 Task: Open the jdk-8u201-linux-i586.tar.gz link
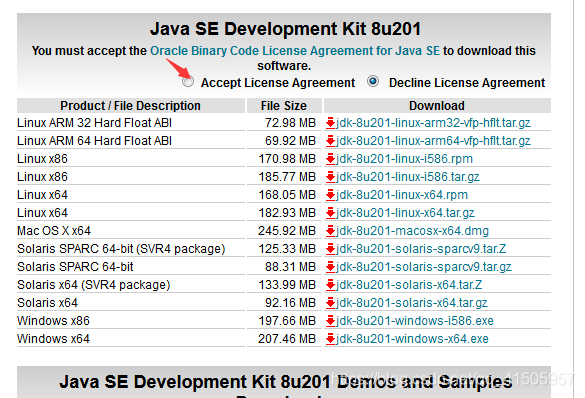click(x=408, y=177)
